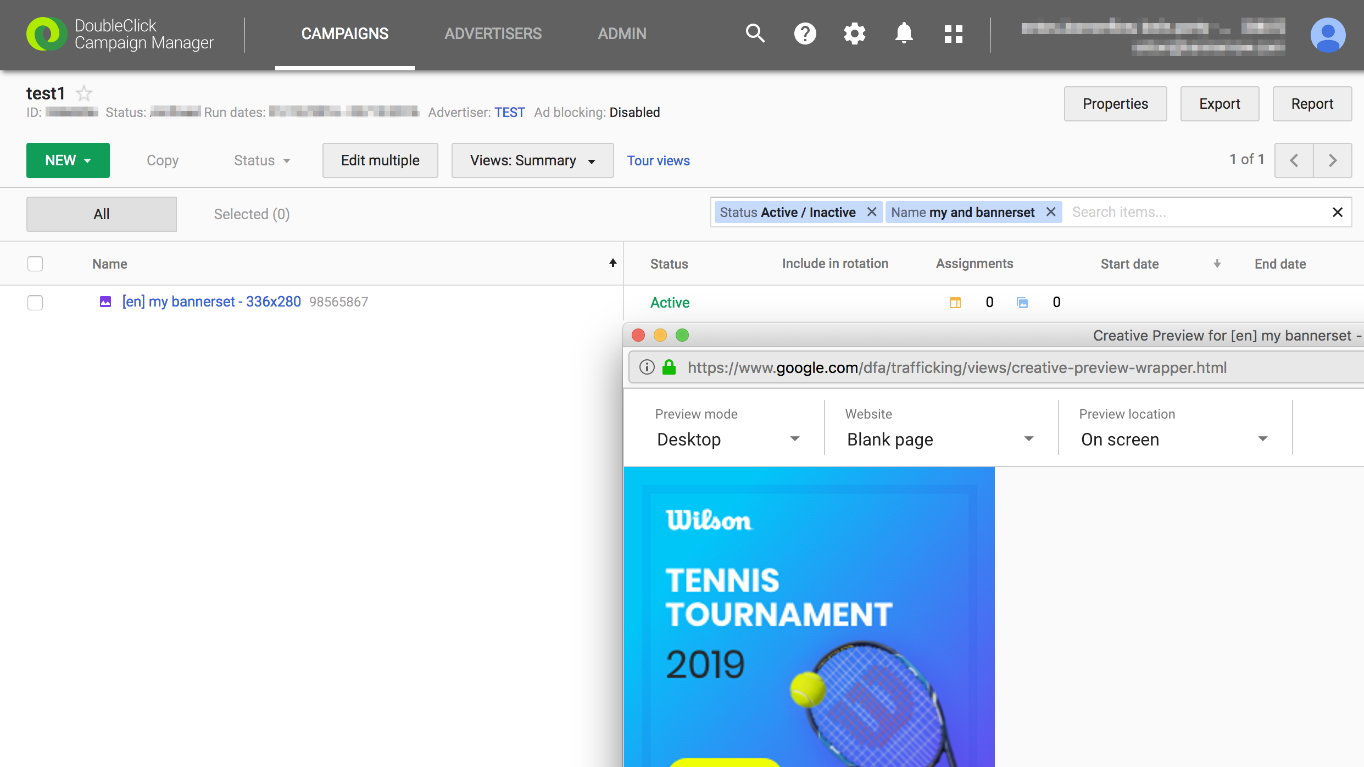Click the Start date column header
The width and height of the screenshot is (1364, 767).
(x=1130, y=264)
